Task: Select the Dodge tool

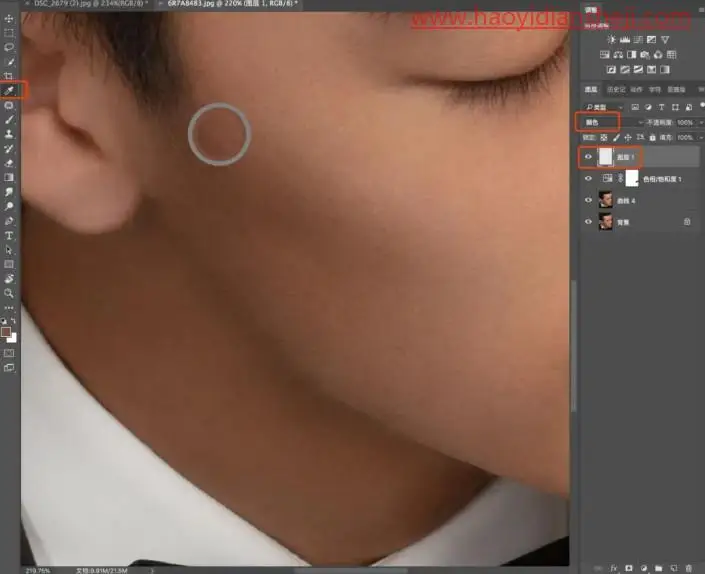Action: [x=9, y=206]
